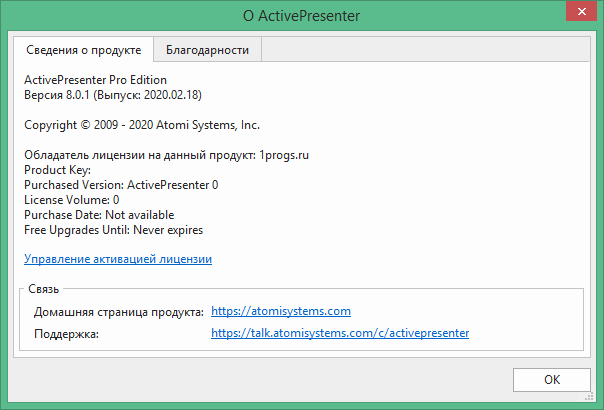Open the talk.atomisystems.com support link
Viewport: 604px width, 410px height.
click(340, 333)
